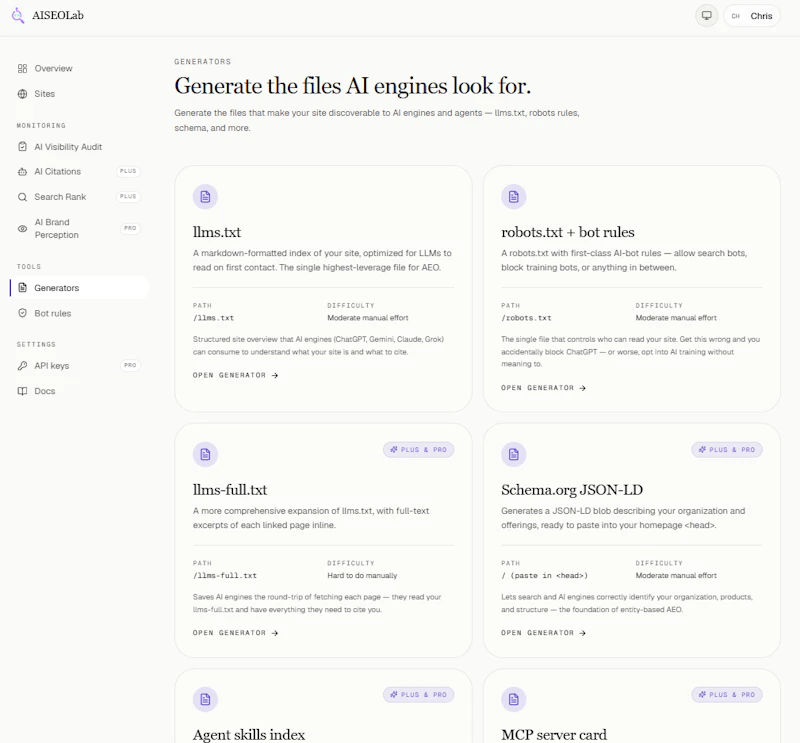
Task: Open the Chris user account menu
Action: [752, 16]
